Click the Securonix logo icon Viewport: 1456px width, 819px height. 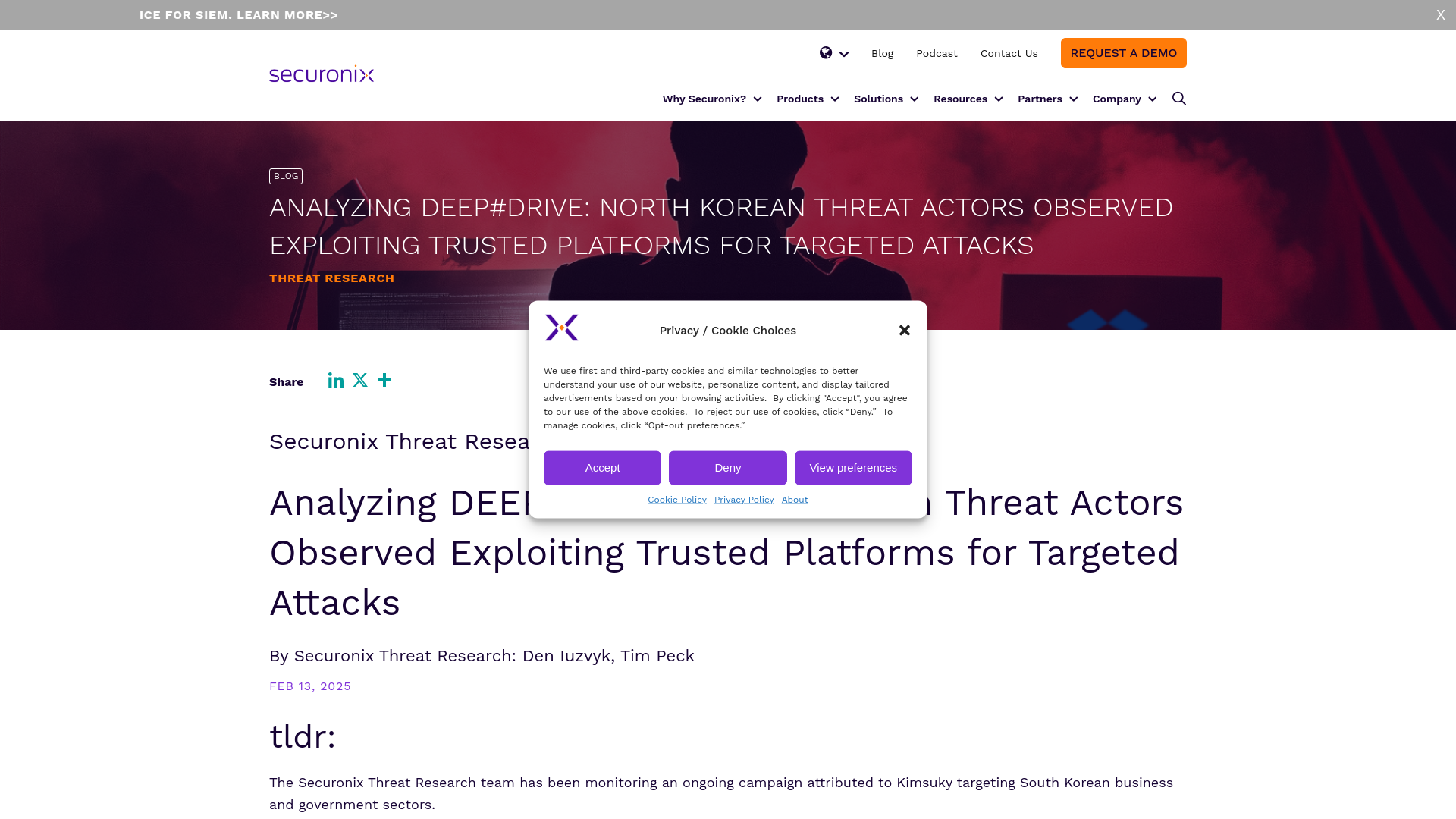[x=321, y=75]
